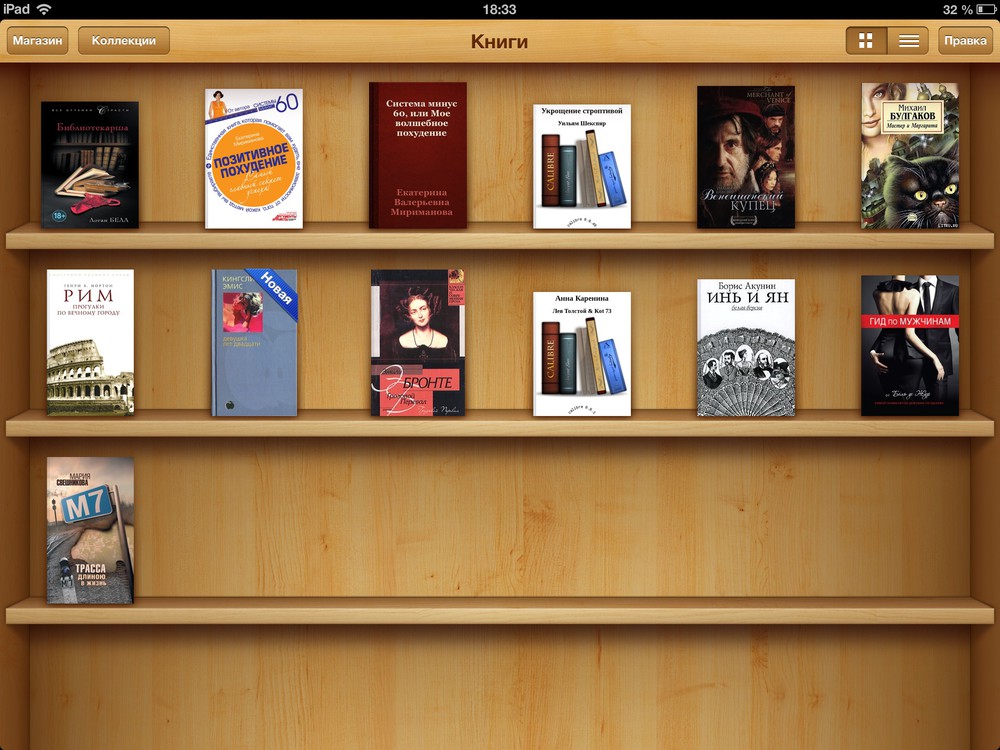1000x750 pixels.
Task: Open the Позитивное похудение book cover
Action: tap(254, 158)
